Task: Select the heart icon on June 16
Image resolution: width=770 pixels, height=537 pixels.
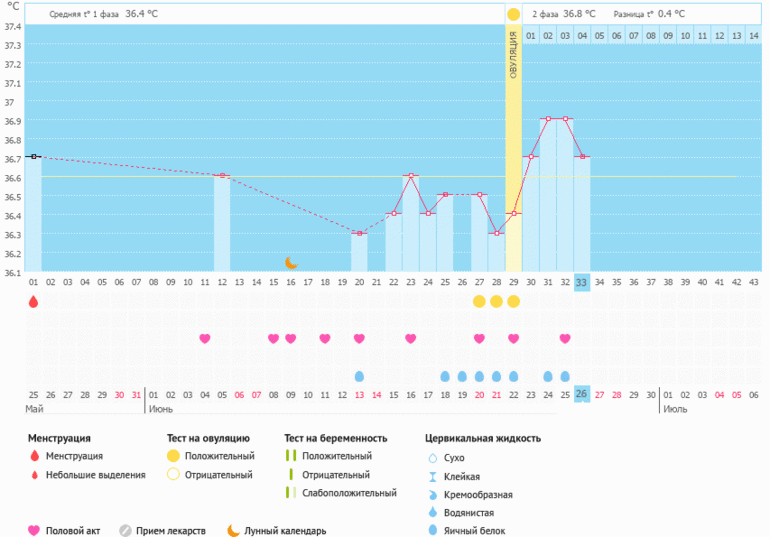Action: coord(410,339)
